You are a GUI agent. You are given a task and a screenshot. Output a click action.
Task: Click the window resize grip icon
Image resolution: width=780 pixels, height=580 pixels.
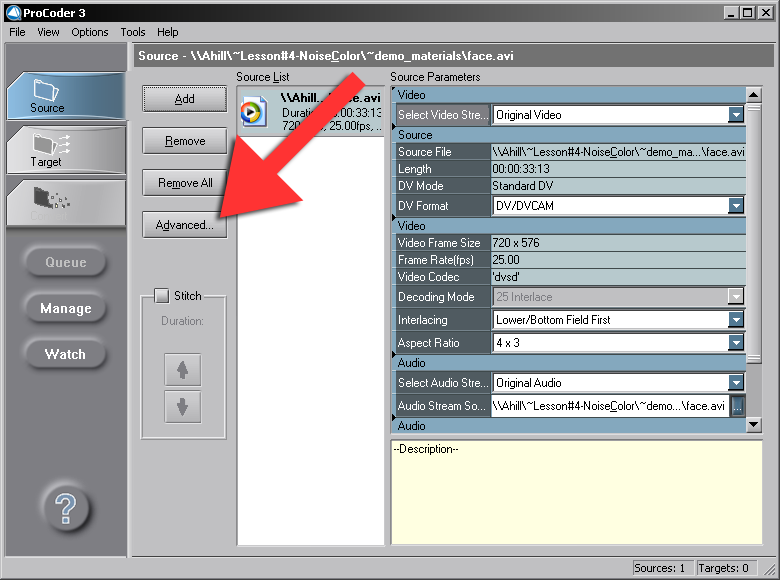pos(770,568)
